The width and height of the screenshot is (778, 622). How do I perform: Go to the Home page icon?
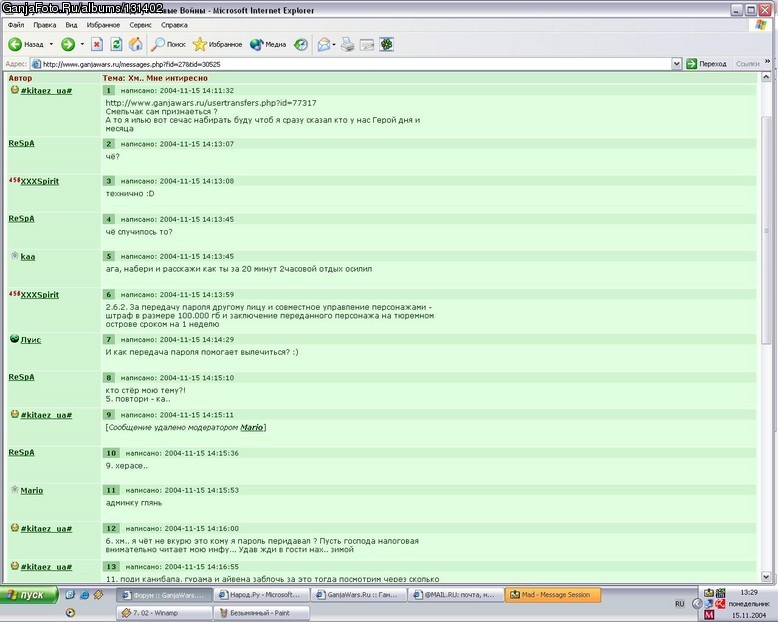(x=135, y=45)
